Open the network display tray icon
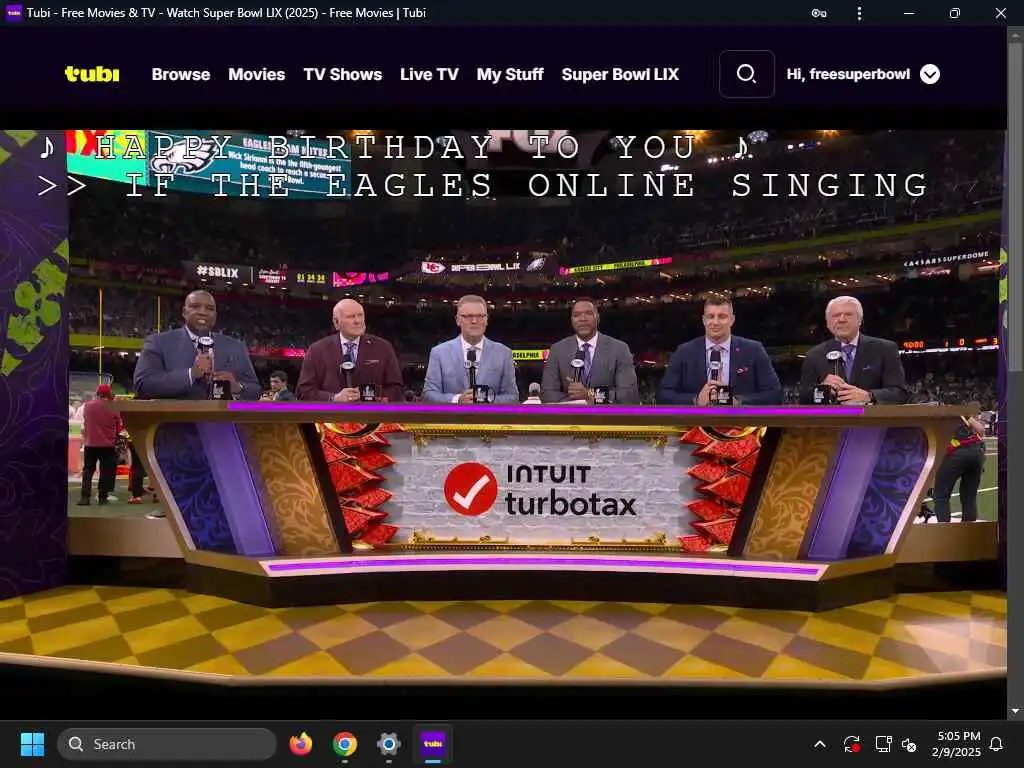Viewport: 1024px width, 768px height. click(x=883, y=744)
